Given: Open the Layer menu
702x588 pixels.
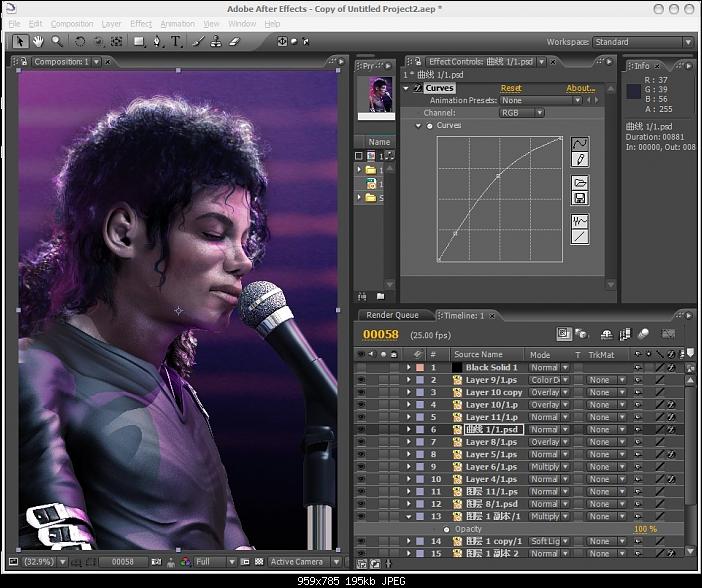Looking at the screenshot, I should tap(111, 24).
